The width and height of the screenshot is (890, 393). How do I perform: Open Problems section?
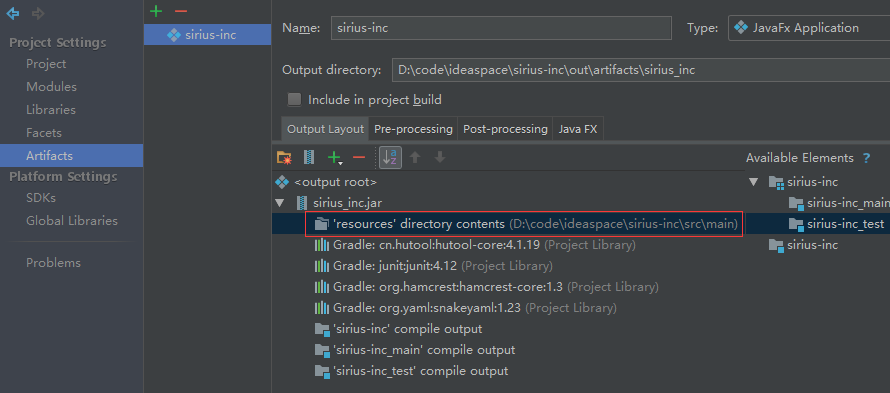[x=53, y=263]
